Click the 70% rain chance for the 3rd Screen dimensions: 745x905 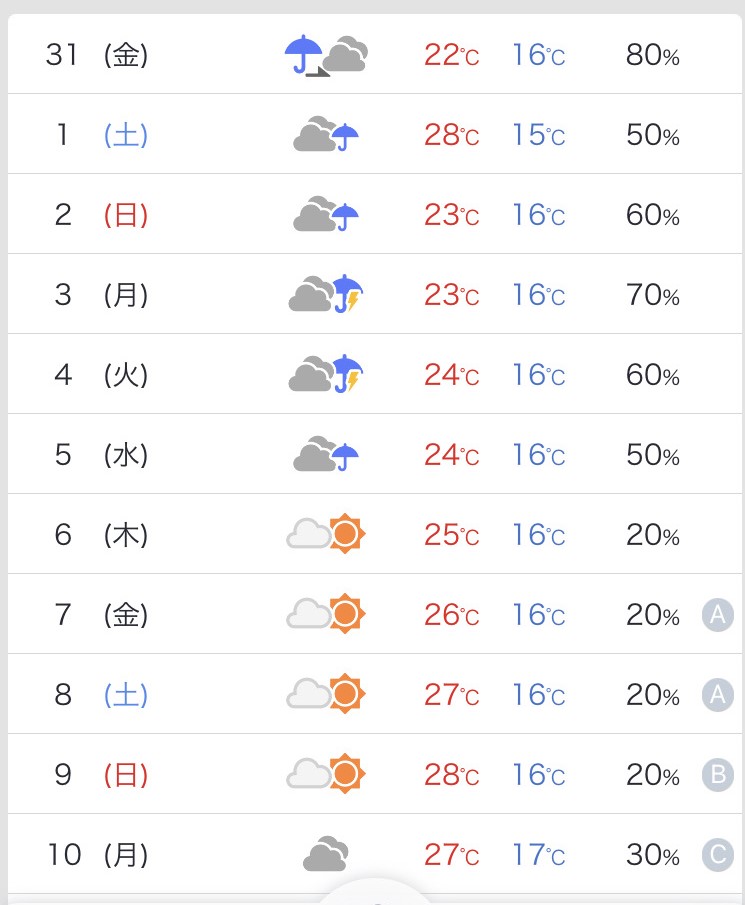click(x=653, y=295)
